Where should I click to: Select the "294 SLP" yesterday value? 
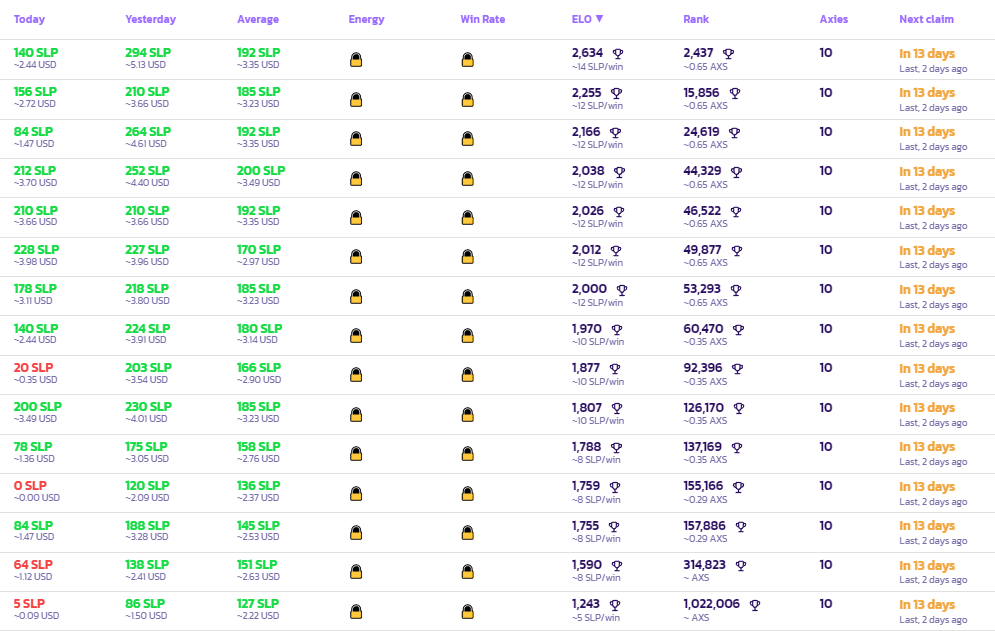[x=148, y=53]
